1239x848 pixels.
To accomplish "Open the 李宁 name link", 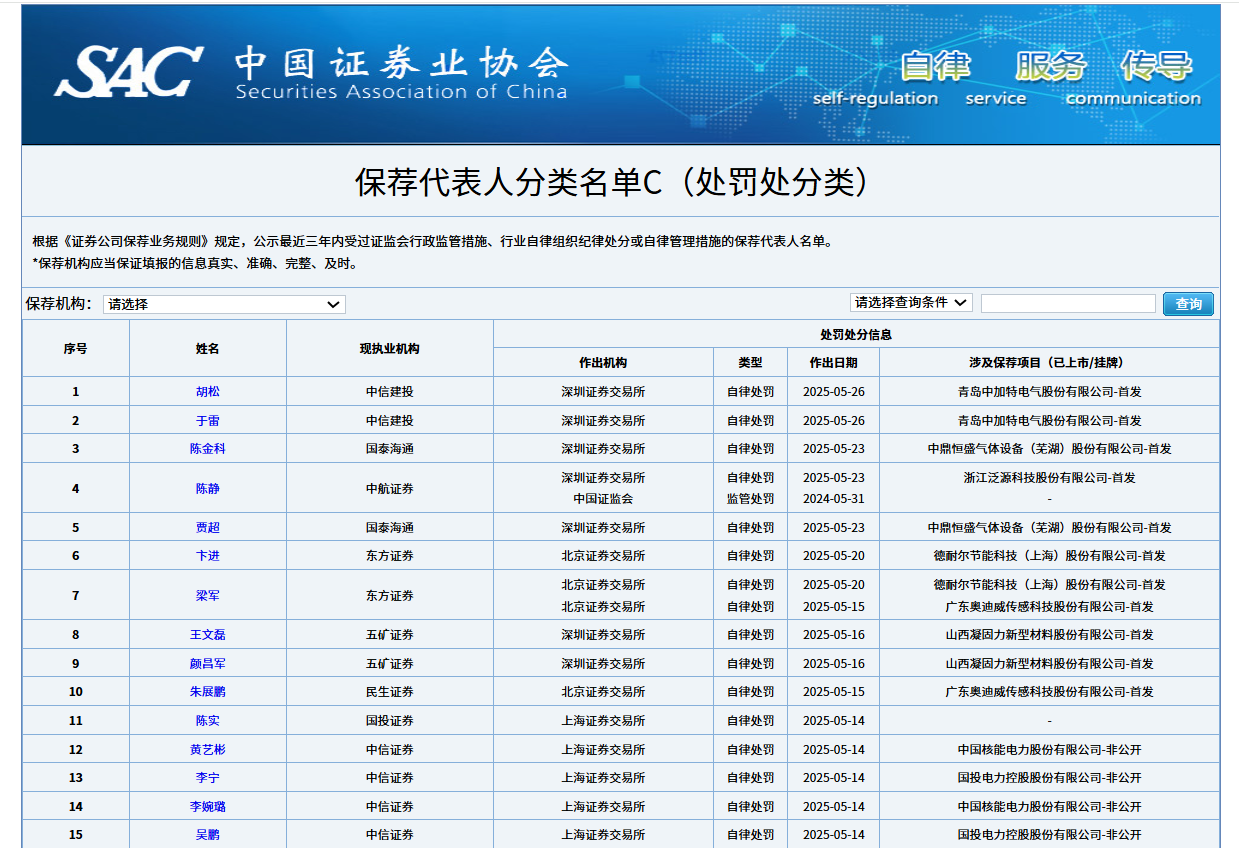I will click(207, 778).
